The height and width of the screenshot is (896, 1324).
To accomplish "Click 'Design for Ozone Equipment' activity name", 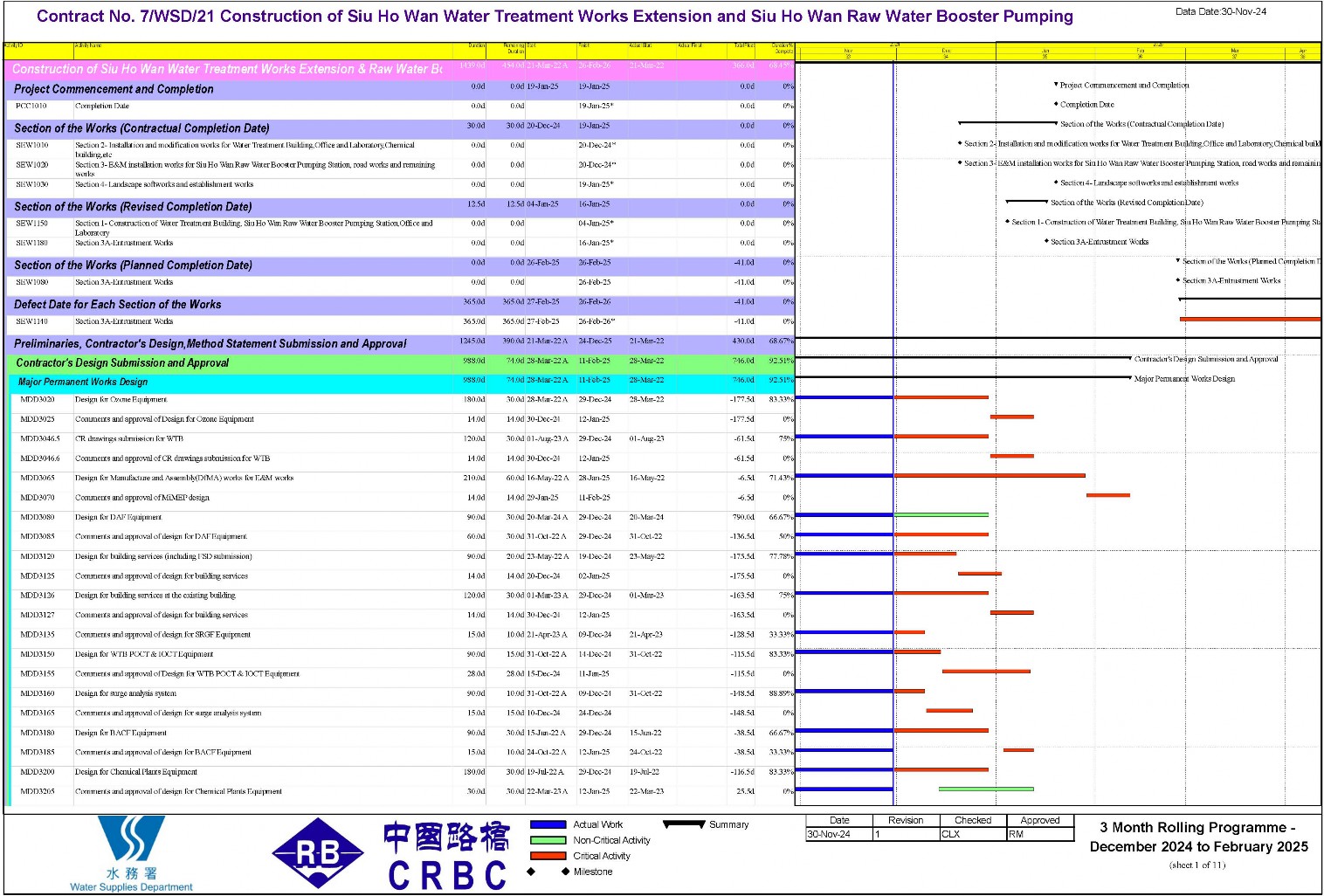I will pyautogui.click(x=121, y=400).
